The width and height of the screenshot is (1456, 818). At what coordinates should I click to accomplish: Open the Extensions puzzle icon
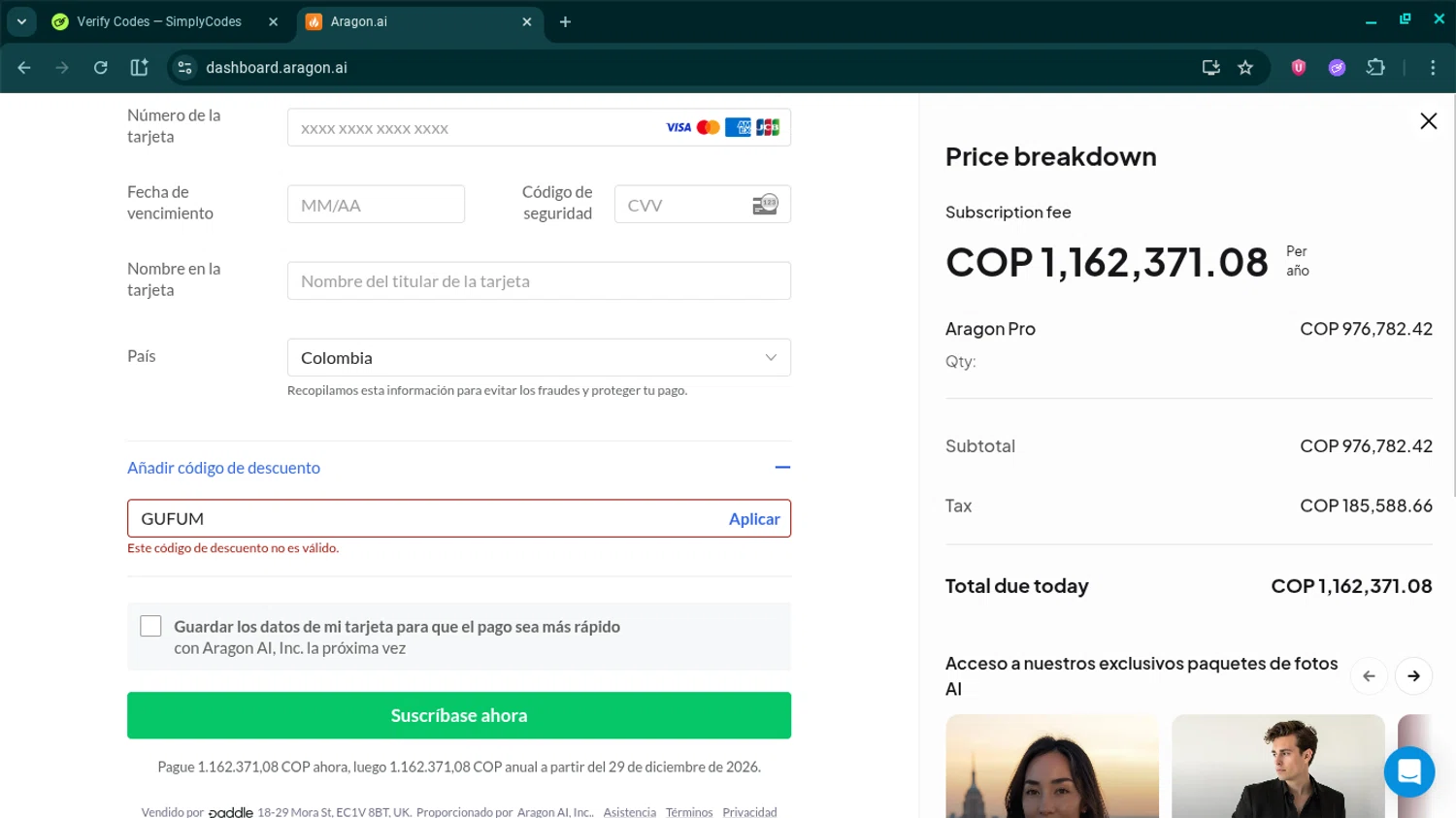pos(1375,68)
